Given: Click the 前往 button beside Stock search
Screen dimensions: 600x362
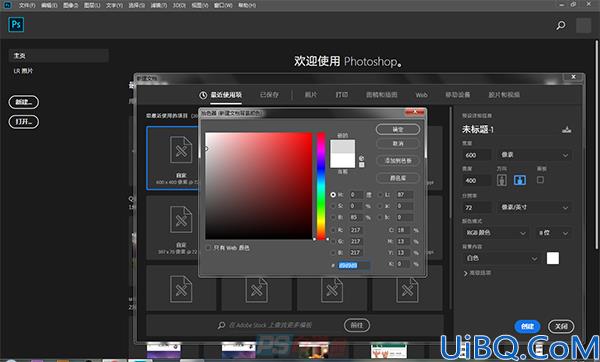Looking at the screenshot, I should 357,325.
